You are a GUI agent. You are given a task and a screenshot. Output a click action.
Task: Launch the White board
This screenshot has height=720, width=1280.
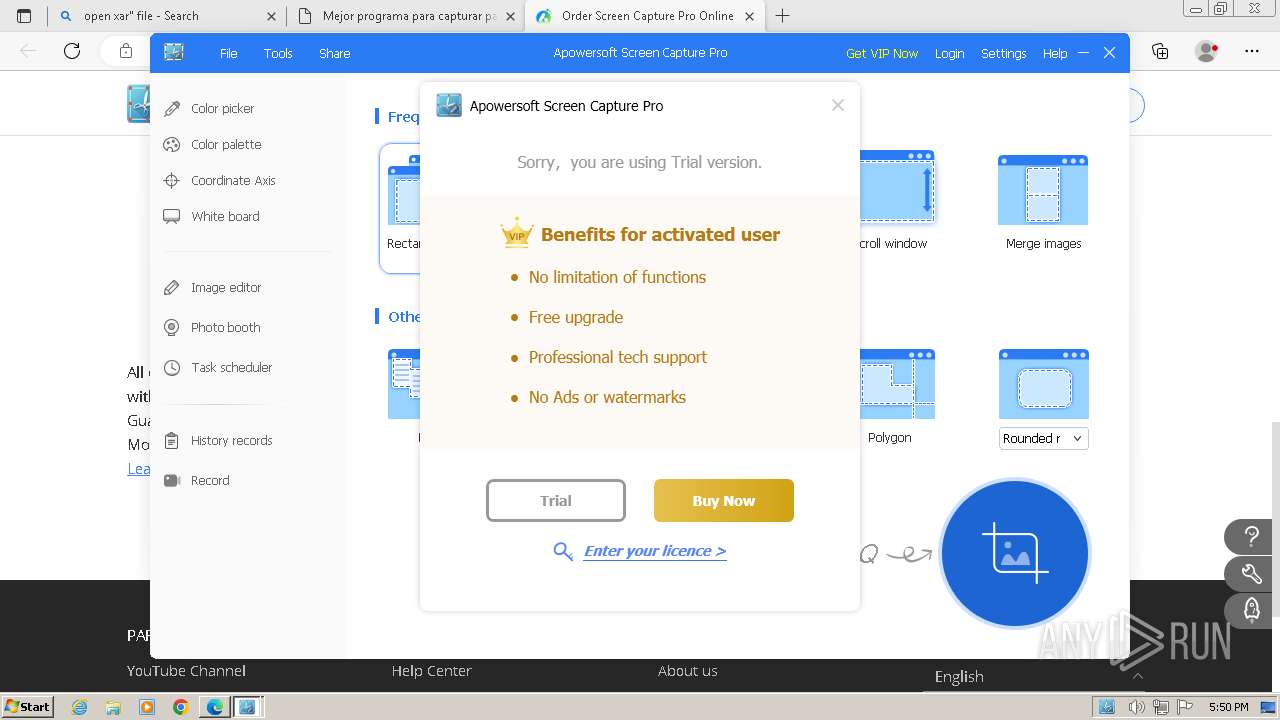click(x=211, y=216)
